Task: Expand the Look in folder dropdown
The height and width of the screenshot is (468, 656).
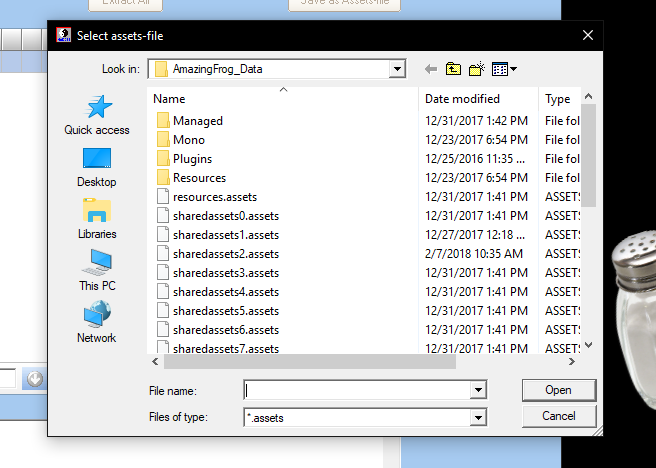Action: 397,69
